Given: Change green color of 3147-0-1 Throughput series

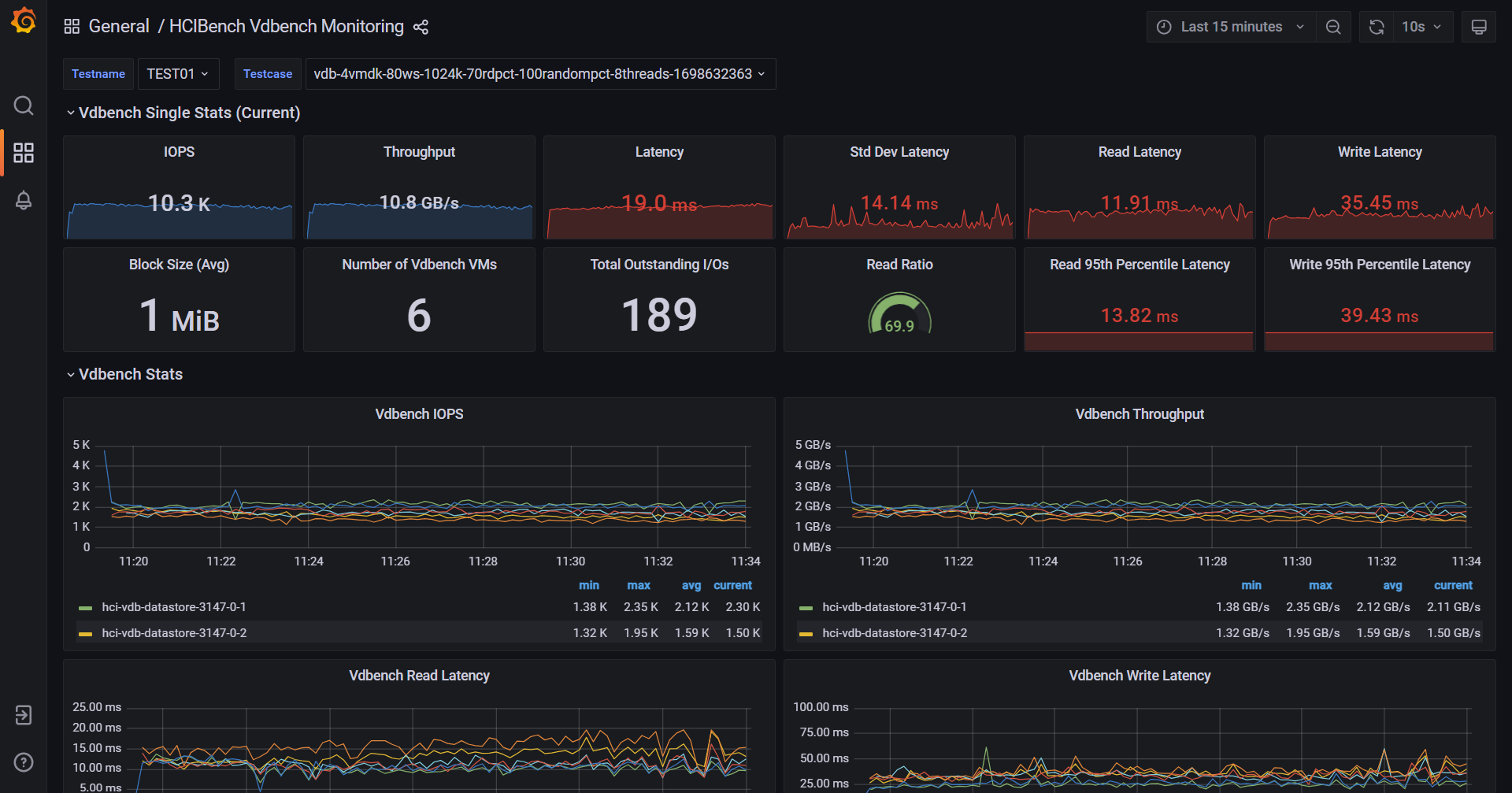Looking at the screenshot, I should click(806, 608).
